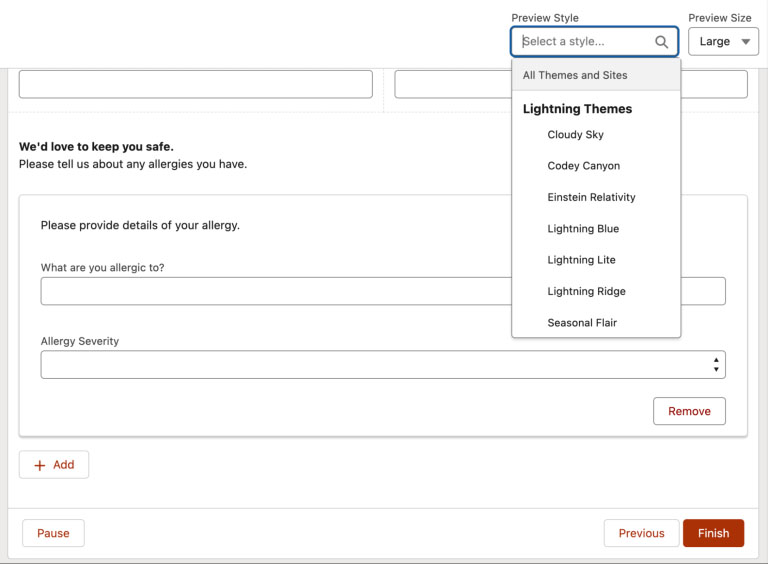
Task: Click the Add allergy button
Action: [54, 465]
